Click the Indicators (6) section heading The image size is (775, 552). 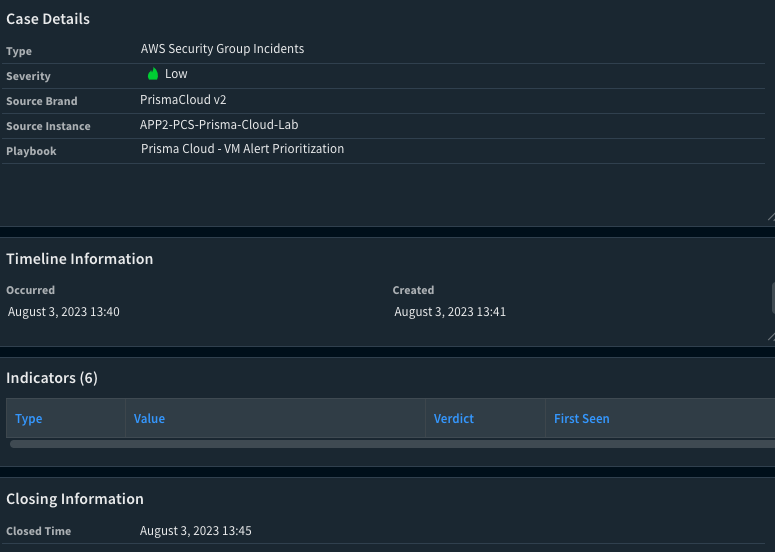pos(52,377)
